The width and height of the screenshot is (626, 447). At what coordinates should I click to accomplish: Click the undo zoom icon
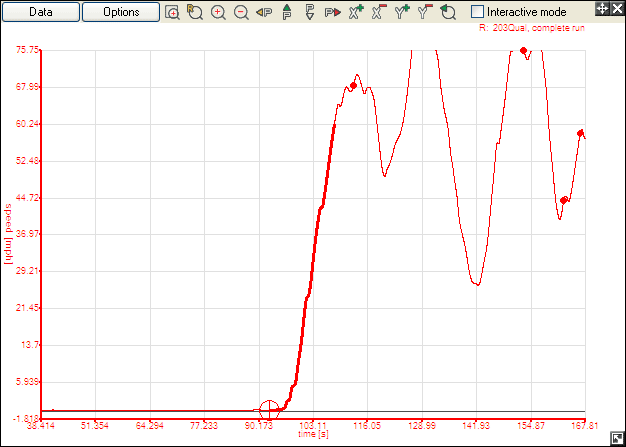448,12
